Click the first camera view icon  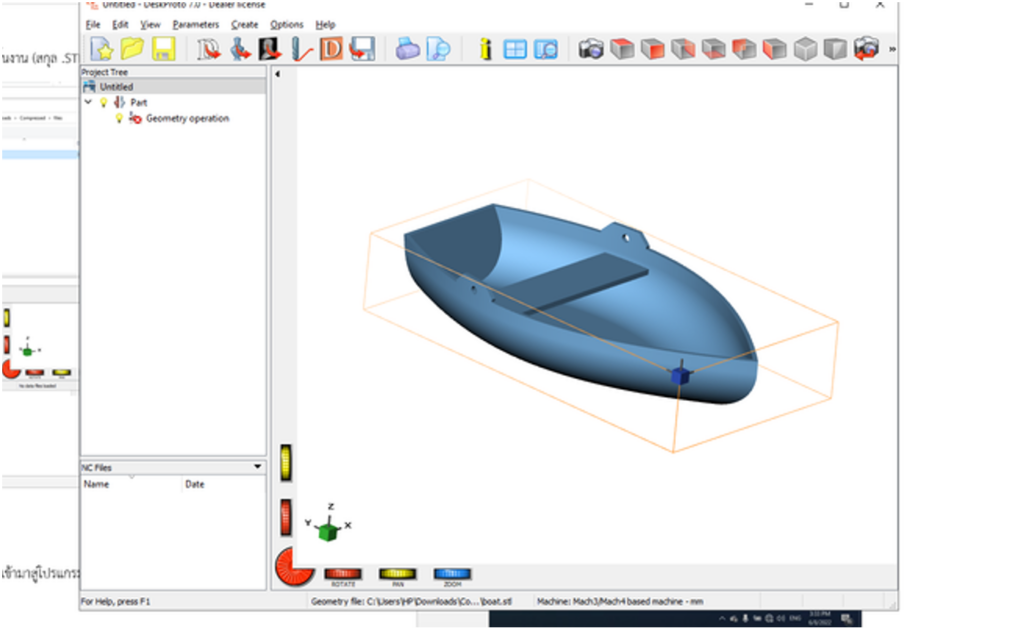[591, 48]
